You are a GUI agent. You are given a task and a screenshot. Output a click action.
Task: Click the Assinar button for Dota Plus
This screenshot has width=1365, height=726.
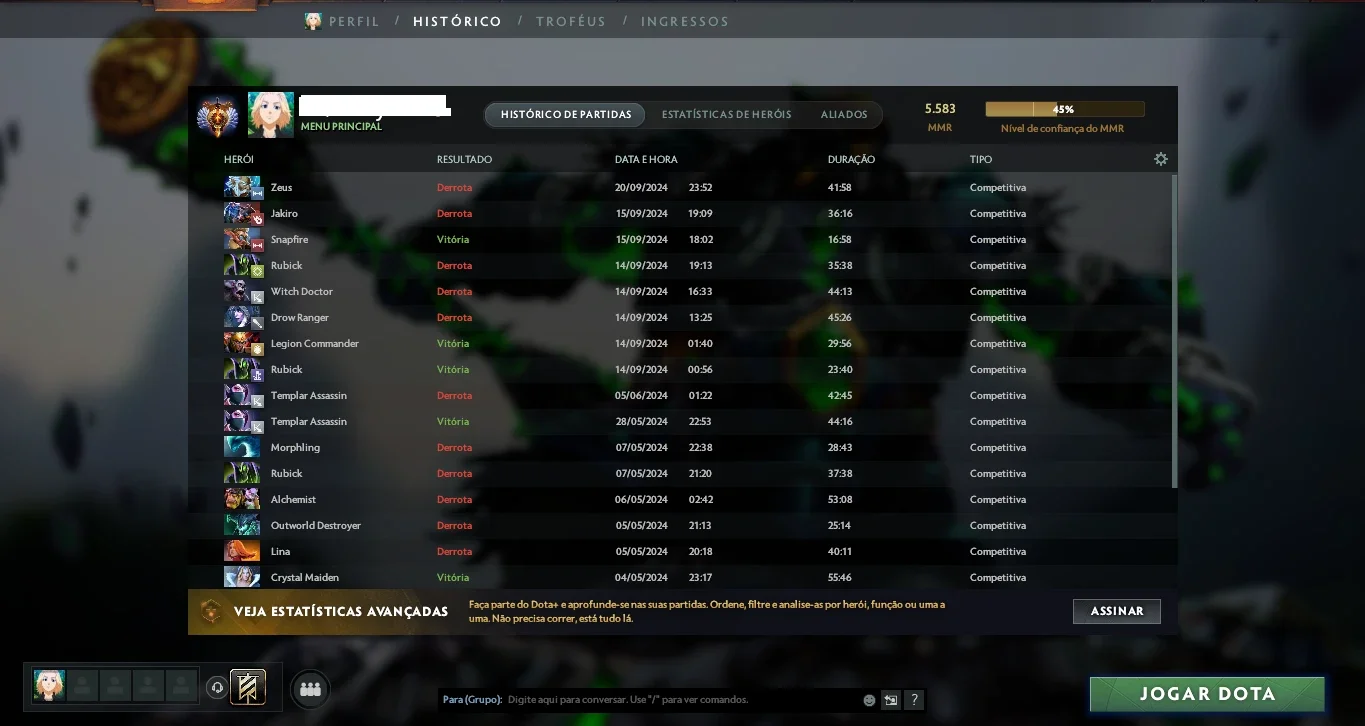[x=1117, y=611]
